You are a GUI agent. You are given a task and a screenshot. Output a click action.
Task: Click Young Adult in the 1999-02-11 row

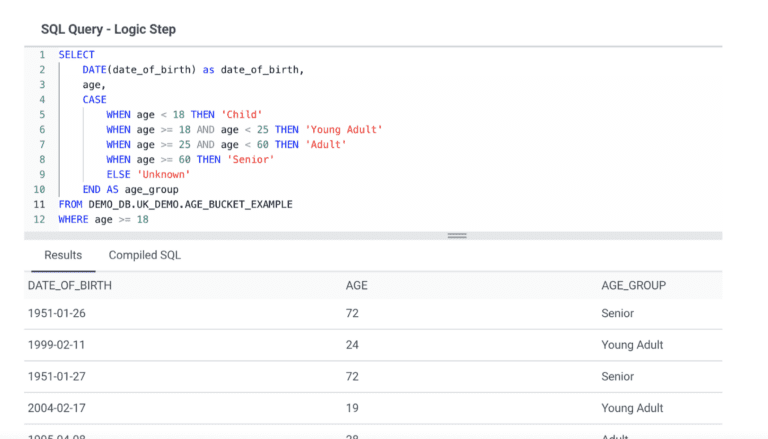632,345
